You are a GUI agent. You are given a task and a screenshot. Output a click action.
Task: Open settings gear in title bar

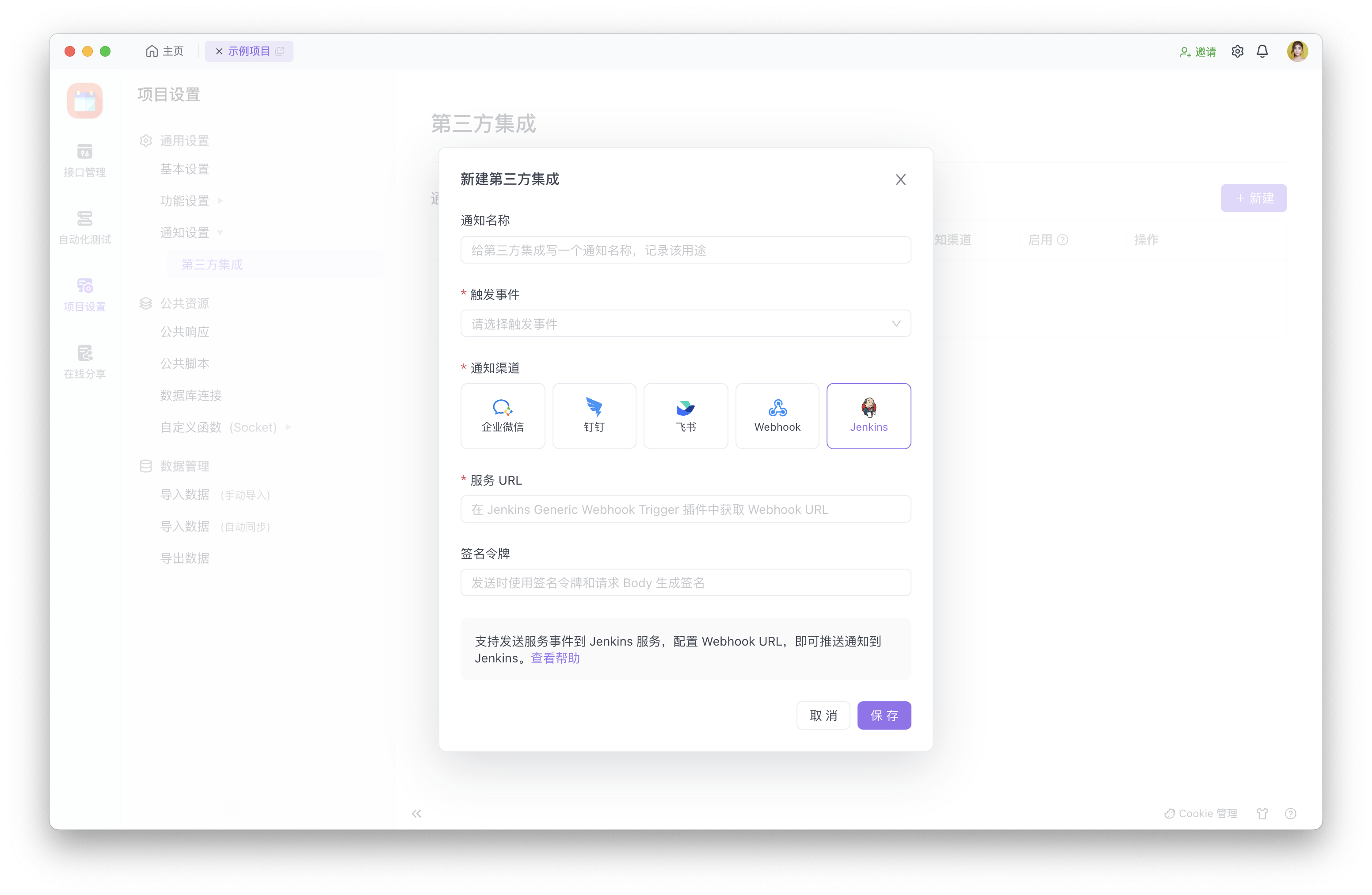pos(1237,51)
